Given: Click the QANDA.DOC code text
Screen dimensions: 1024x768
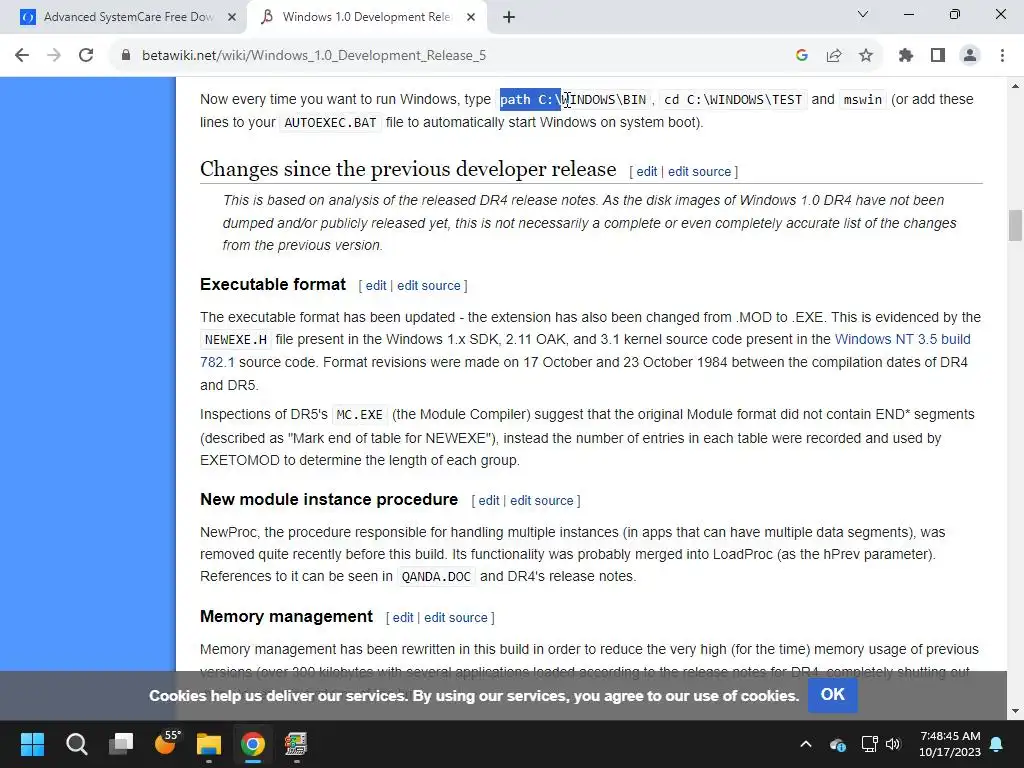Looking at the screenshot, I should click(436, 577).
